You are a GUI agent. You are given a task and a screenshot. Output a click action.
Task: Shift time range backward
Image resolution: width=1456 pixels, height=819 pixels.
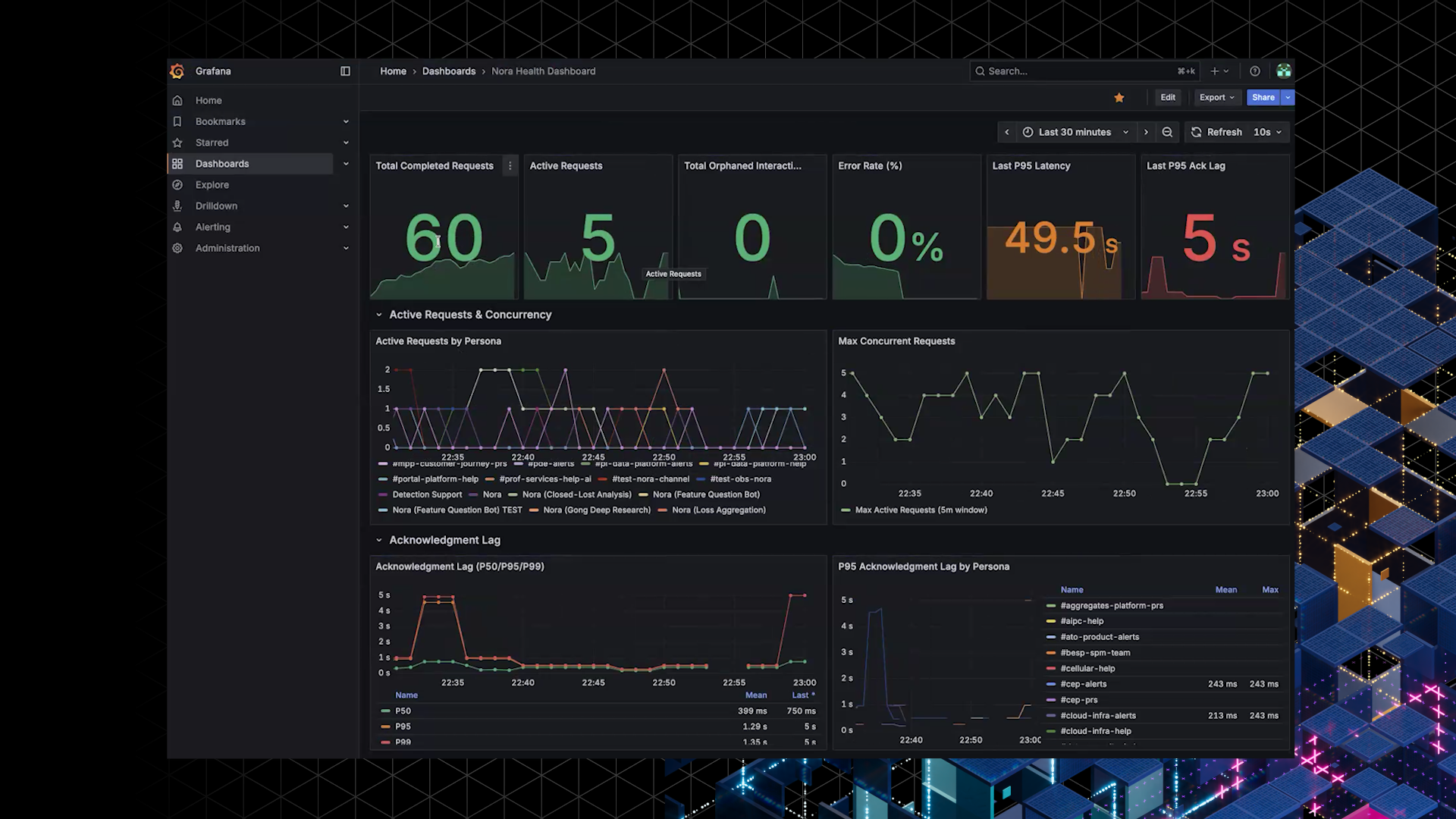pos(1007,132)
